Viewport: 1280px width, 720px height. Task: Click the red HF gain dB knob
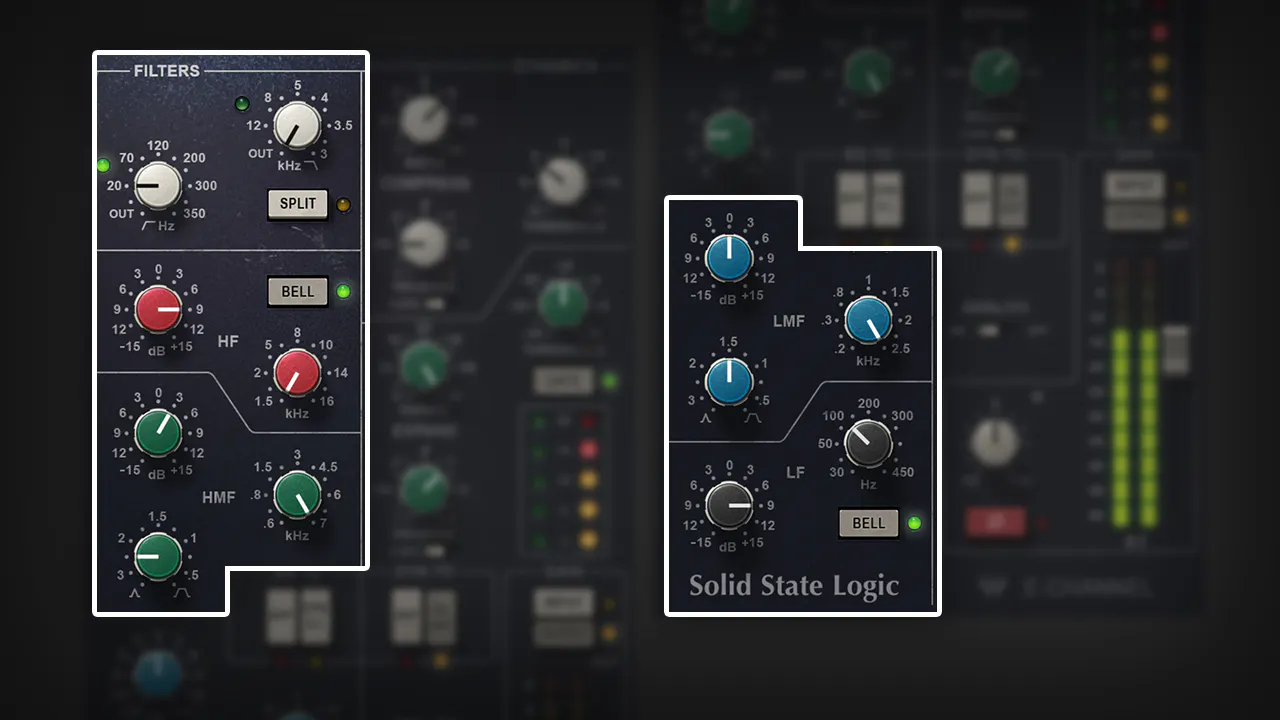(x=158, y=310)
